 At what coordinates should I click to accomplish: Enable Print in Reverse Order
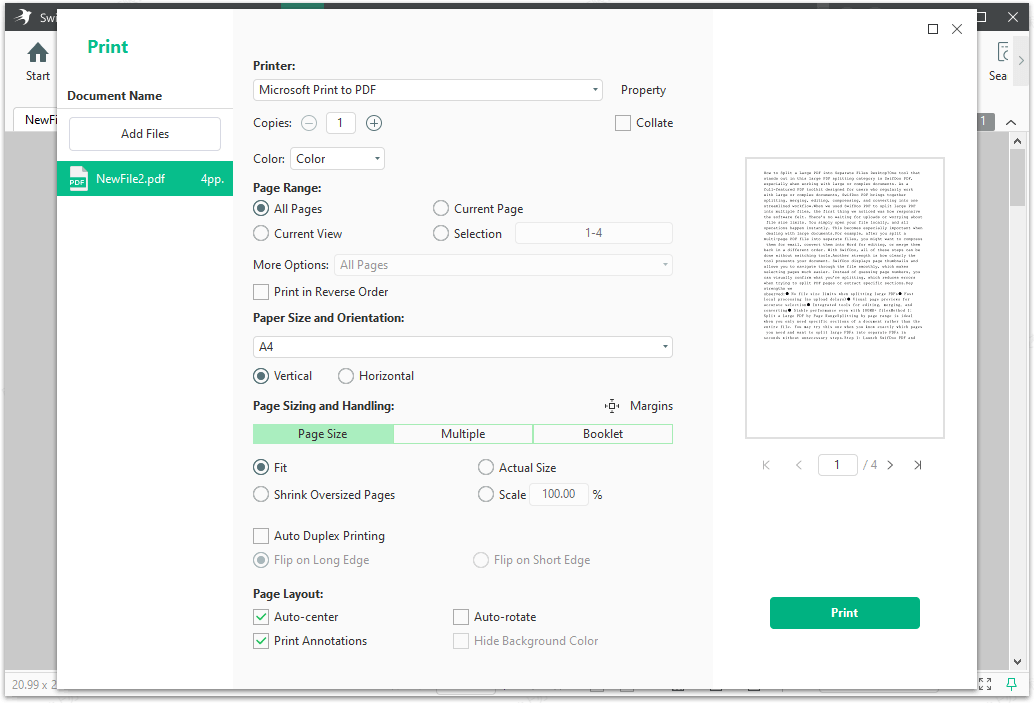coord(261,291)
